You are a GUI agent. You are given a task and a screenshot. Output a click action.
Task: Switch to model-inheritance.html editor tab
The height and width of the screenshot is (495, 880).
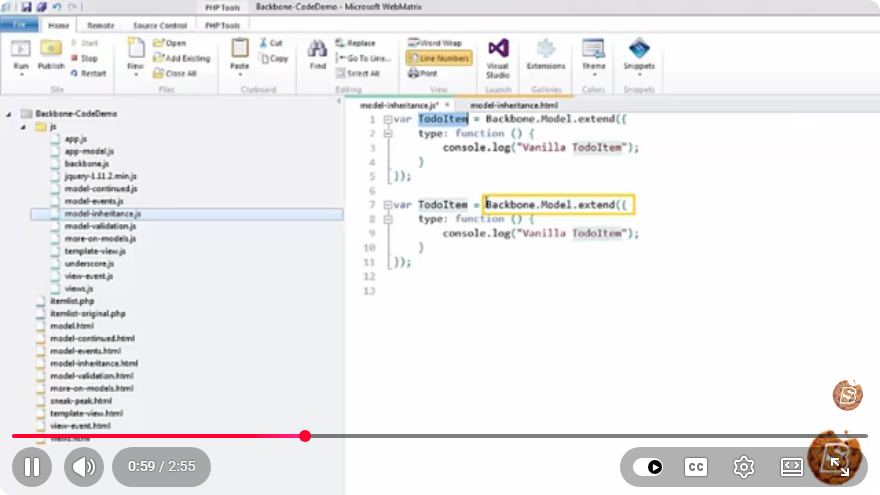pos(514,105)
